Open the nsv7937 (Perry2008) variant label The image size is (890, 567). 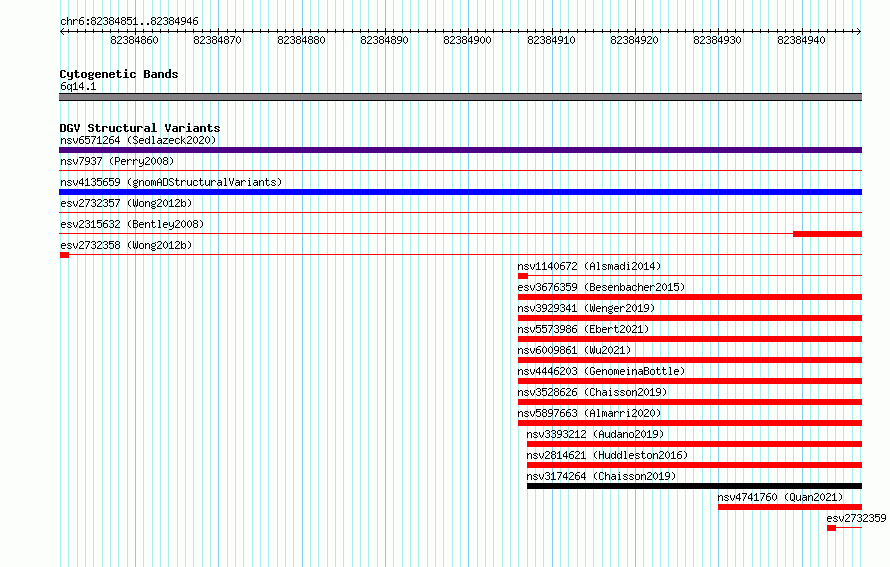click(x=117, y=161)
